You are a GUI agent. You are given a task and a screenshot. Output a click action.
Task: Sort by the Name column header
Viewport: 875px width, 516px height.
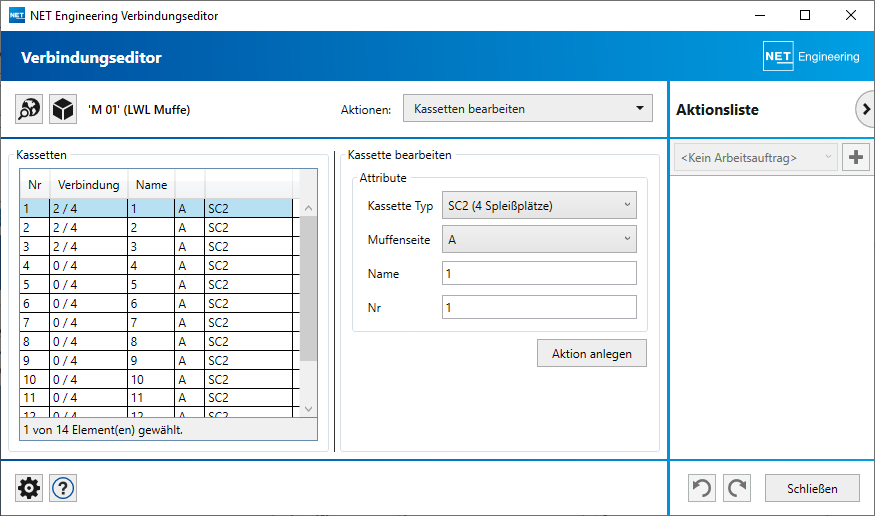pyautogui.click(x=151, y=185)
